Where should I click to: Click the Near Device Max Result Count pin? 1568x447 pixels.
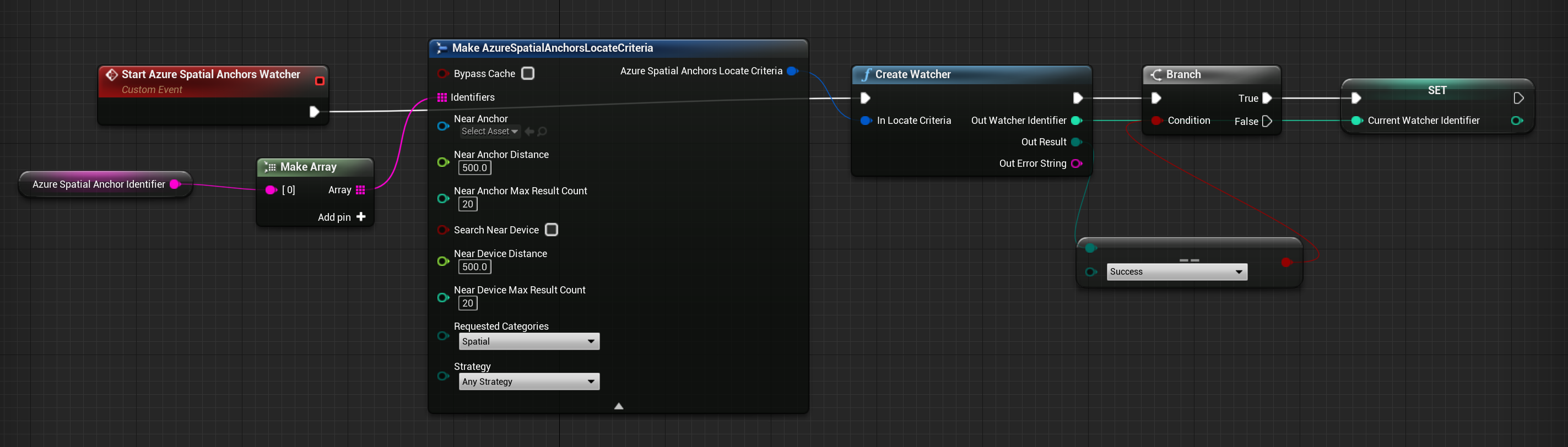pos(443,298)
